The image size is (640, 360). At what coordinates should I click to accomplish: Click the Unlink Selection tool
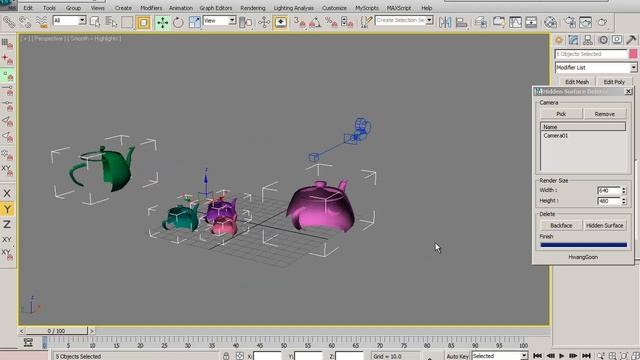tap(24, 22)
